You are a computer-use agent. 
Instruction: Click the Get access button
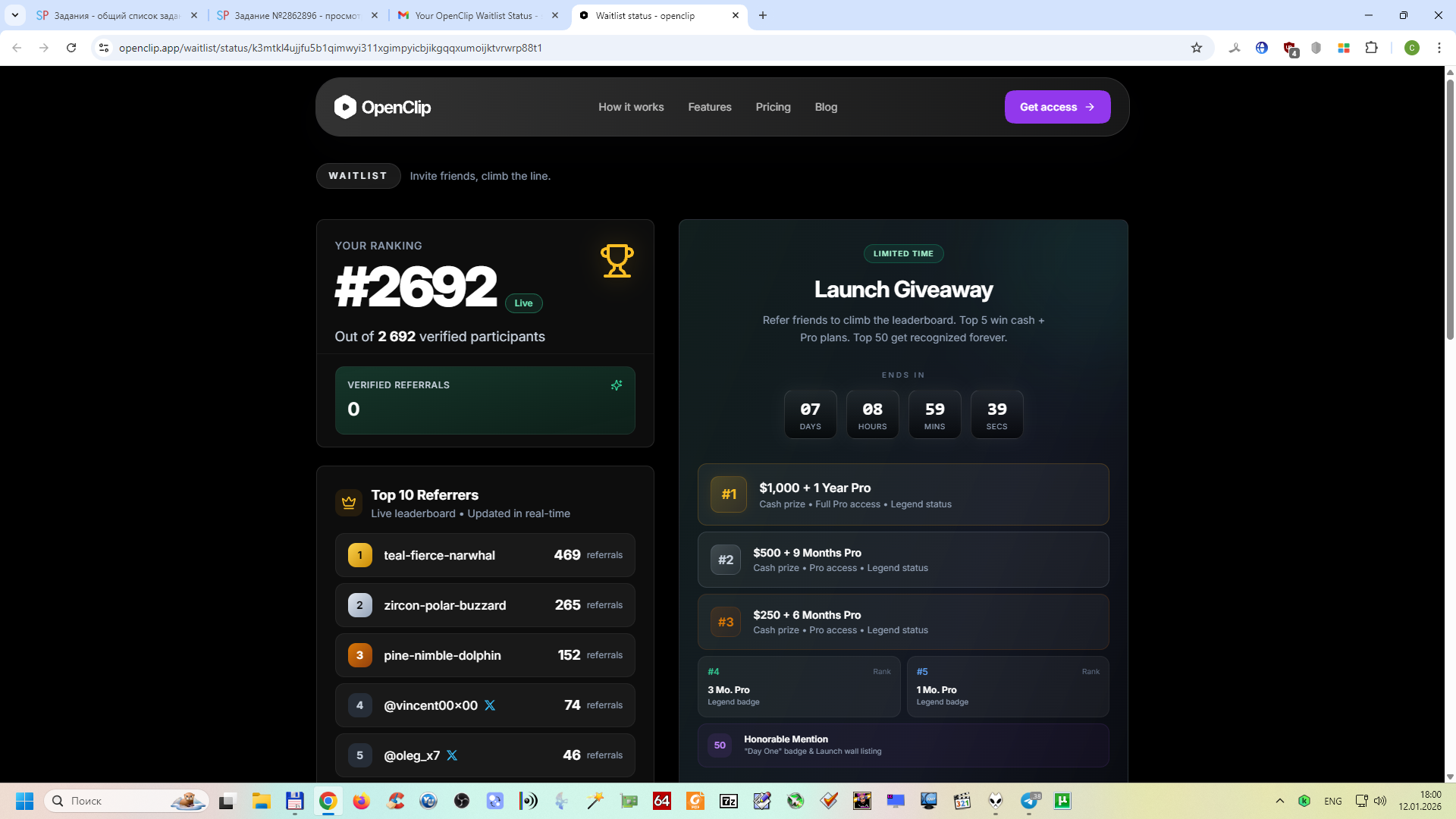(x=1057, y=107)
